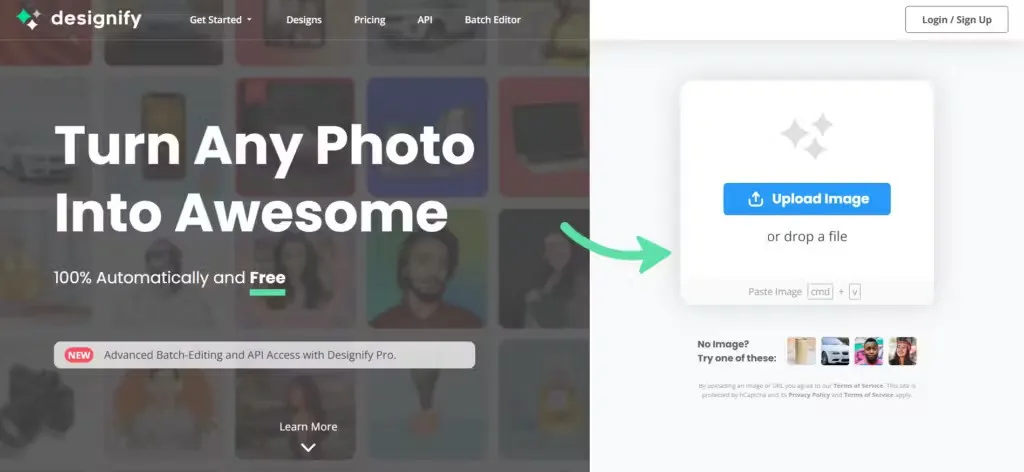Open the Designify Pro announcement banner

[x=264, y=355]
